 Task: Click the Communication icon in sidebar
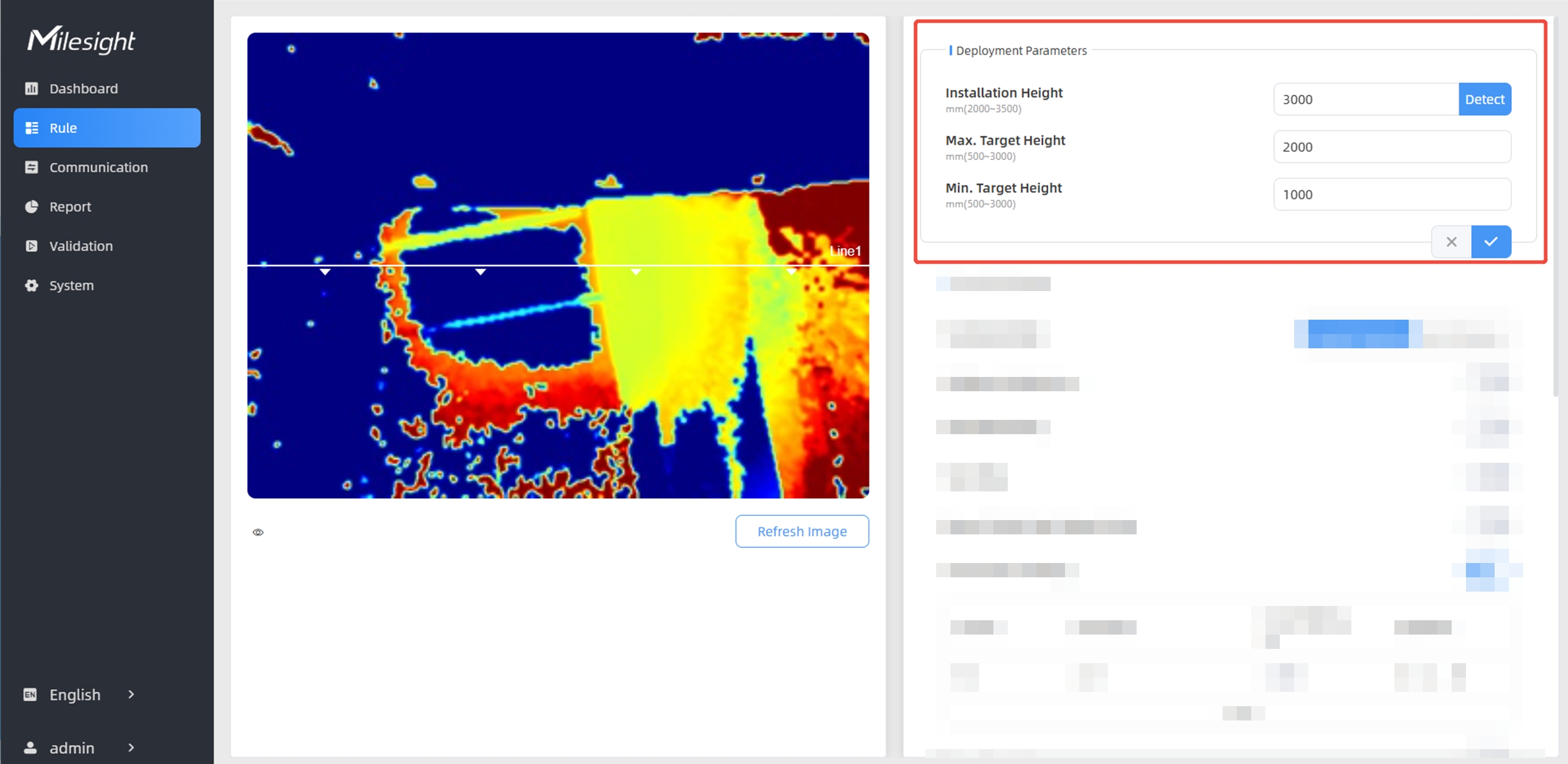[x=32, y=167]
